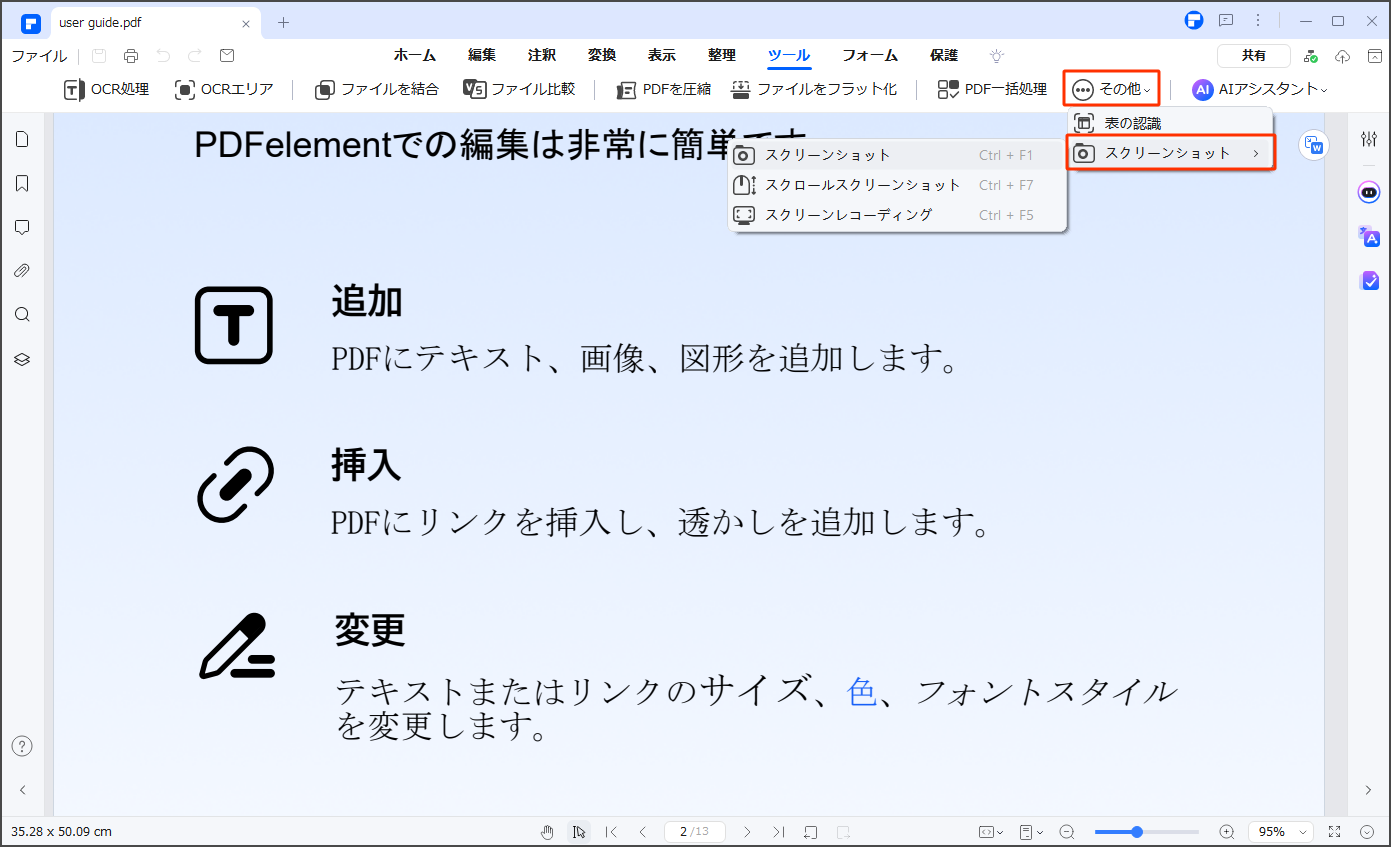
Task: Expand the AIアシスタント dropdown
Action: [1260, 89]
